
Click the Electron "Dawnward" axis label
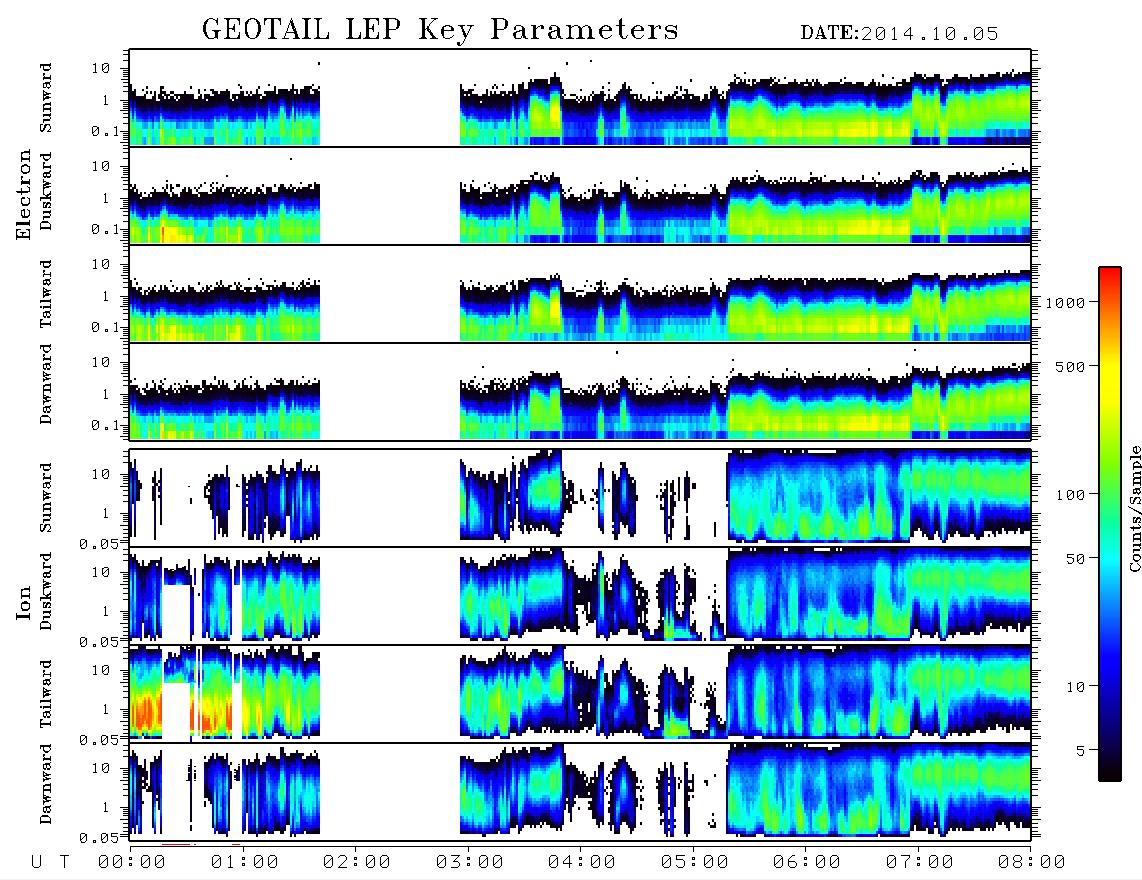(45, 384)
